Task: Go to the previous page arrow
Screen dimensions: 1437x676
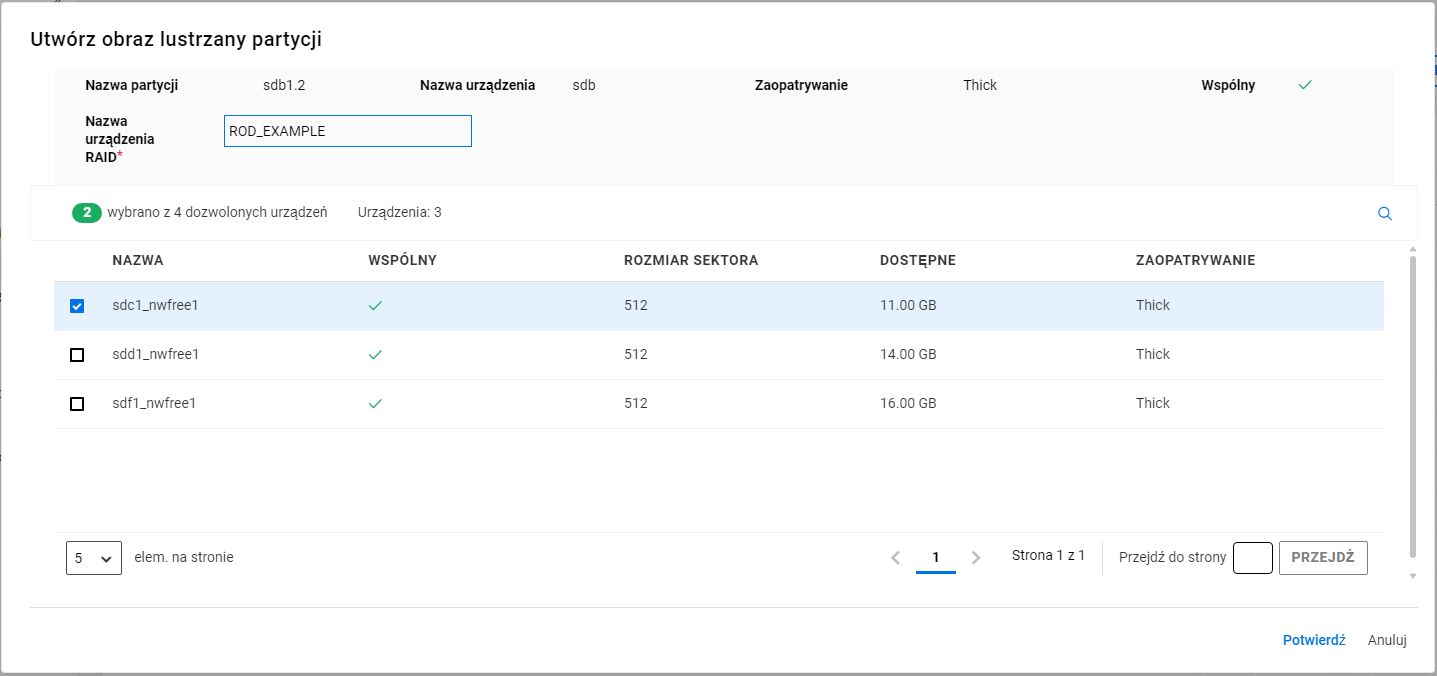Action: [895, 558]
